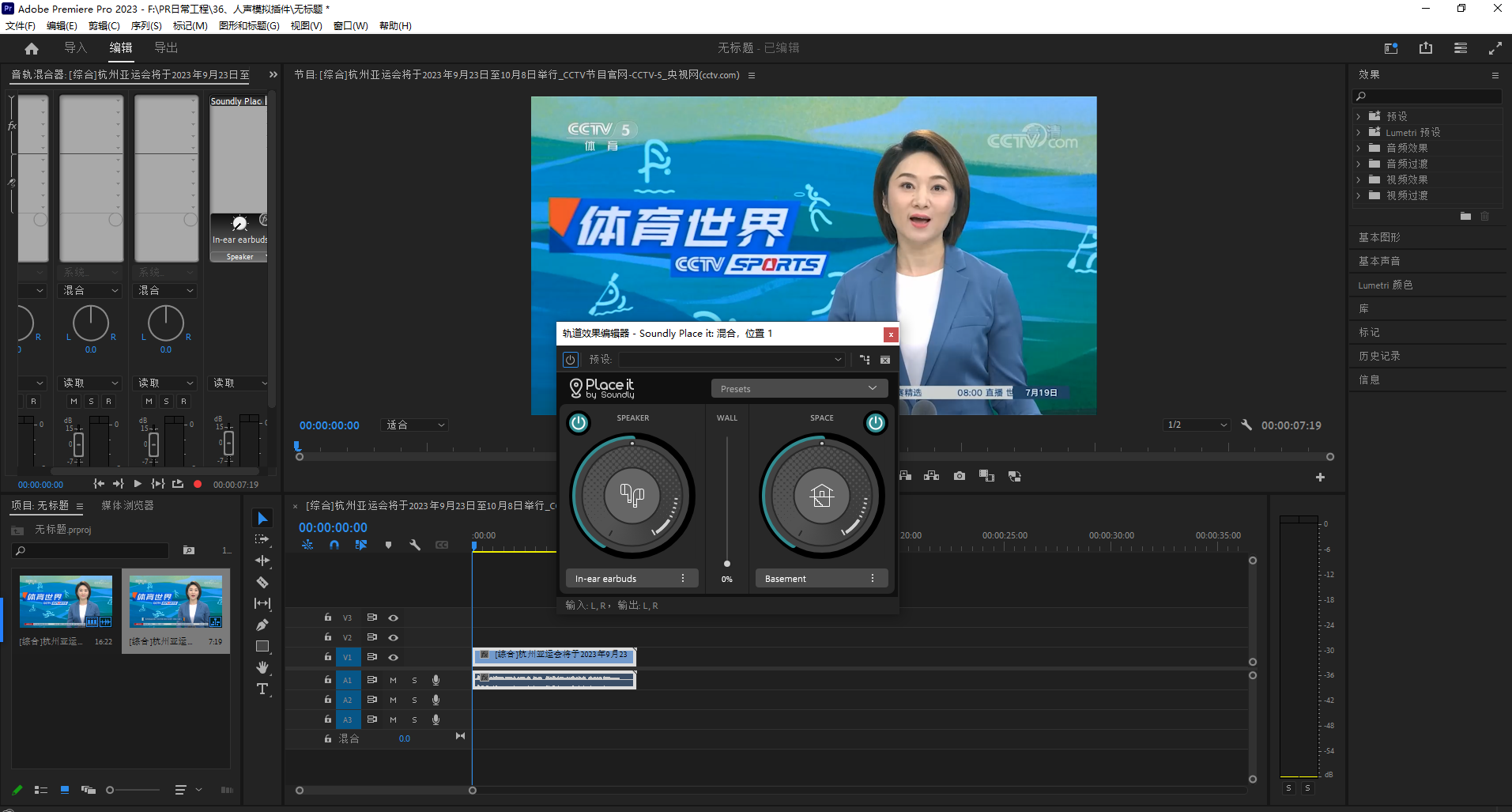Switch to the 媒体浏览器 media browser tab
The image size is (1512, 812).
pyautogui.click(x=127, y=506)
